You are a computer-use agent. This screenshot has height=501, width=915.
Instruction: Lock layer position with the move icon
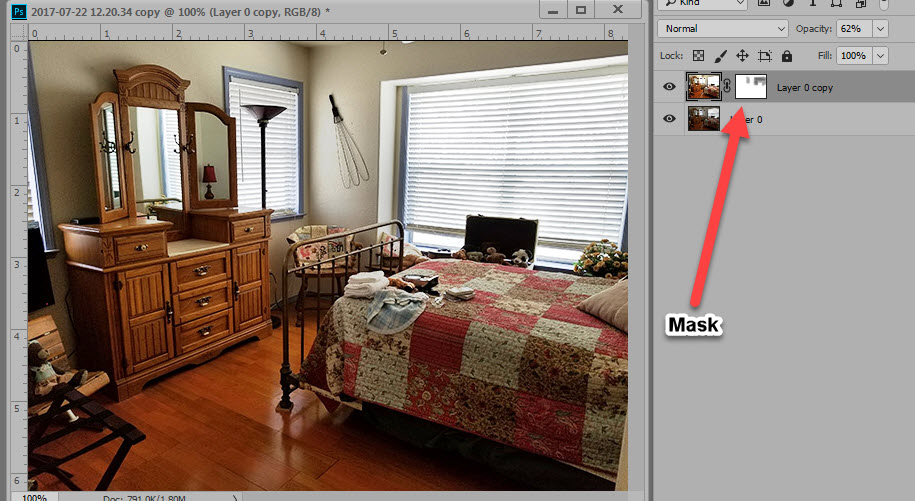point(742,55)
